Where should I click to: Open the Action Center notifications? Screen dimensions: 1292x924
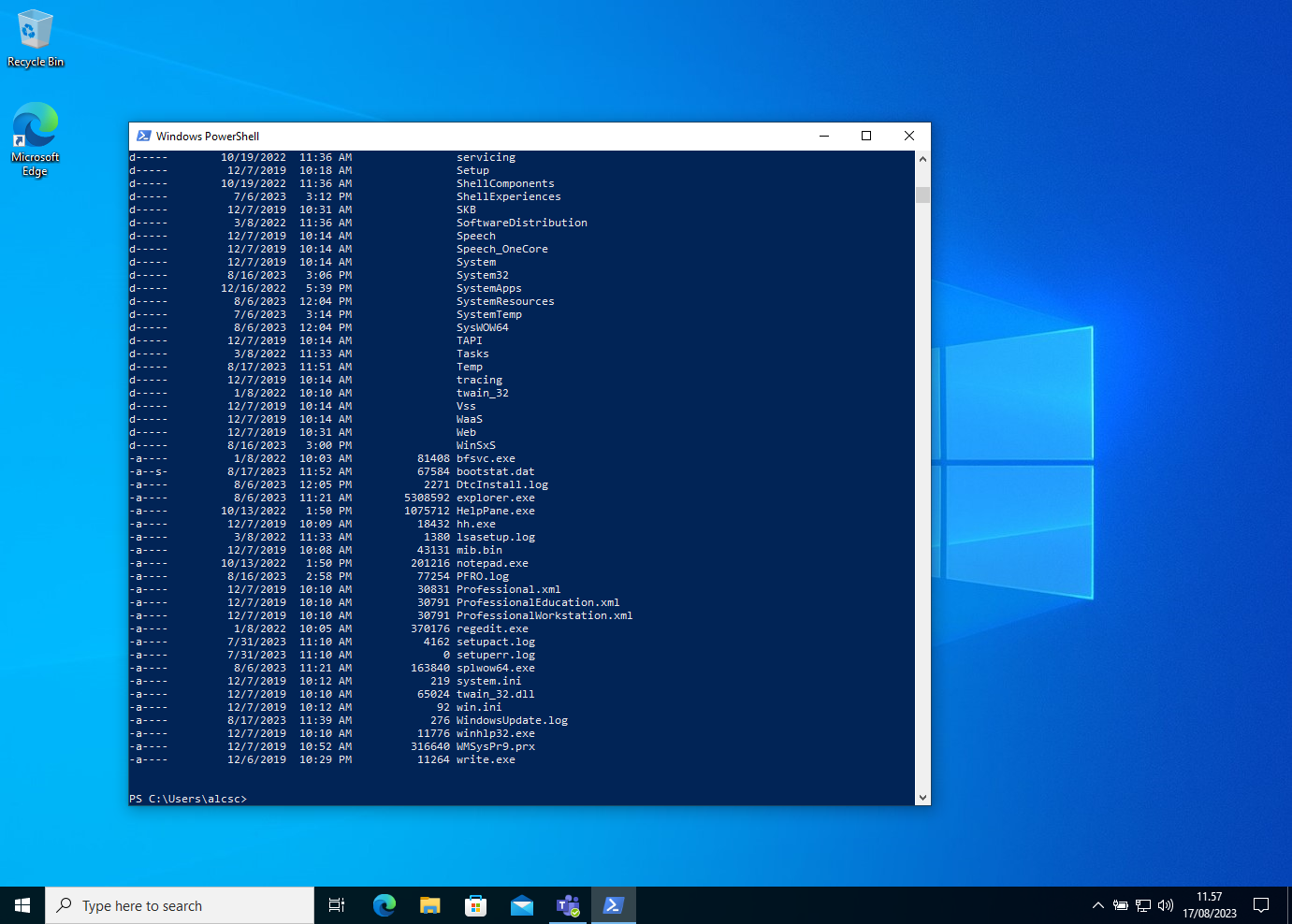tap(1262, 904)
